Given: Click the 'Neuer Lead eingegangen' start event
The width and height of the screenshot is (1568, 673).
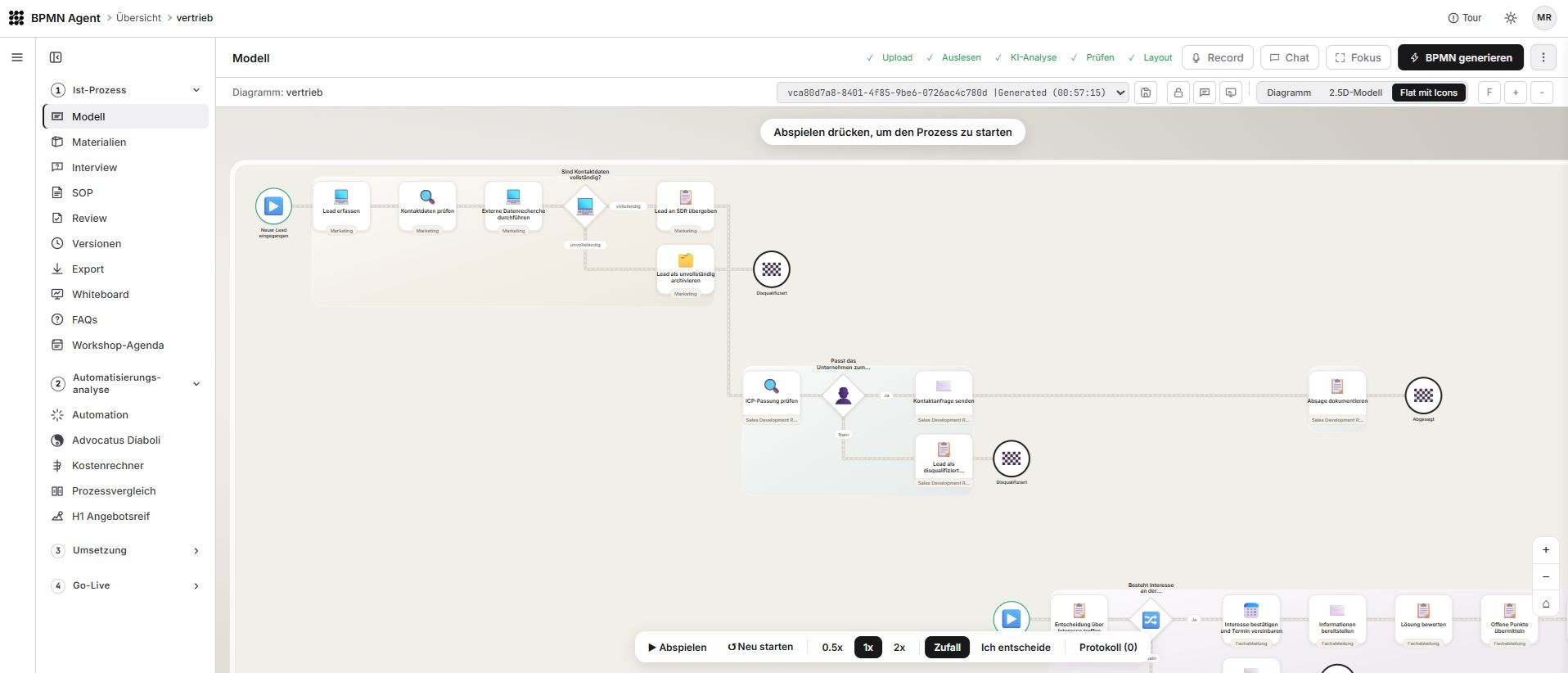Looking at the screenshot, I should tap(273, 206).
